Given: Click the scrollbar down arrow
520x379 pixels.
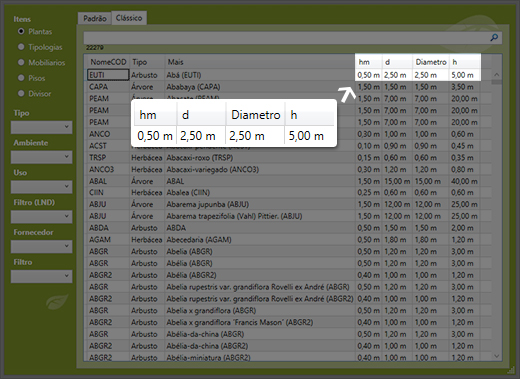Looking at the screenshot, I should [x=497, y=356].
